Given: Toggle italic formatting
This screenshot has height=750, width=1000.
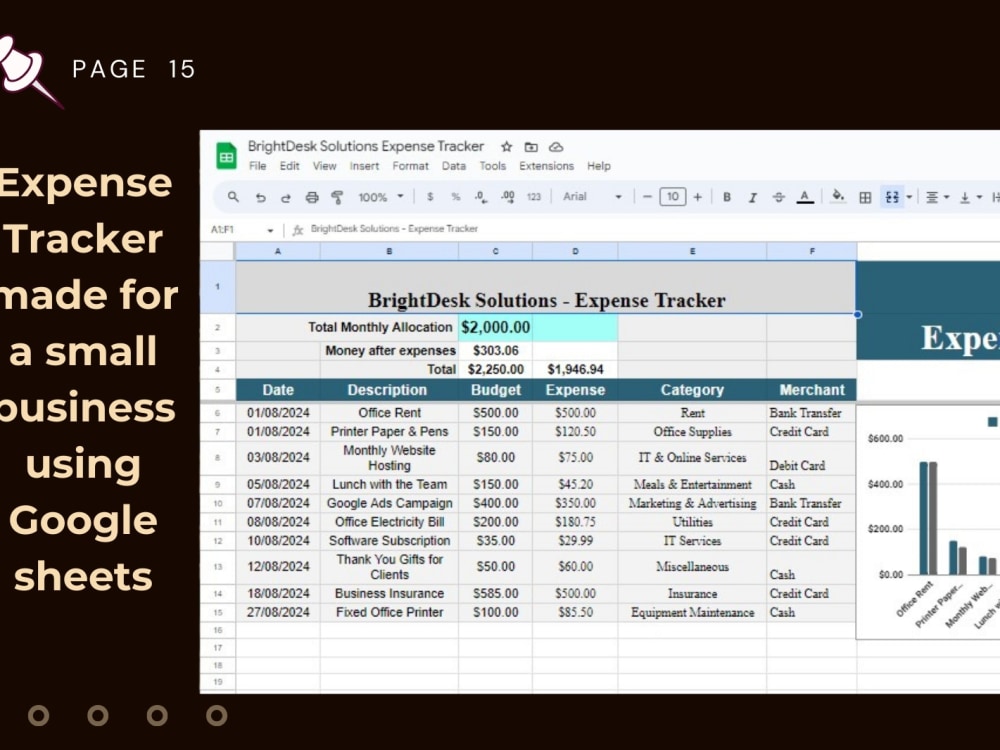Looking at the screenshot, I should (x=753, y=198).
